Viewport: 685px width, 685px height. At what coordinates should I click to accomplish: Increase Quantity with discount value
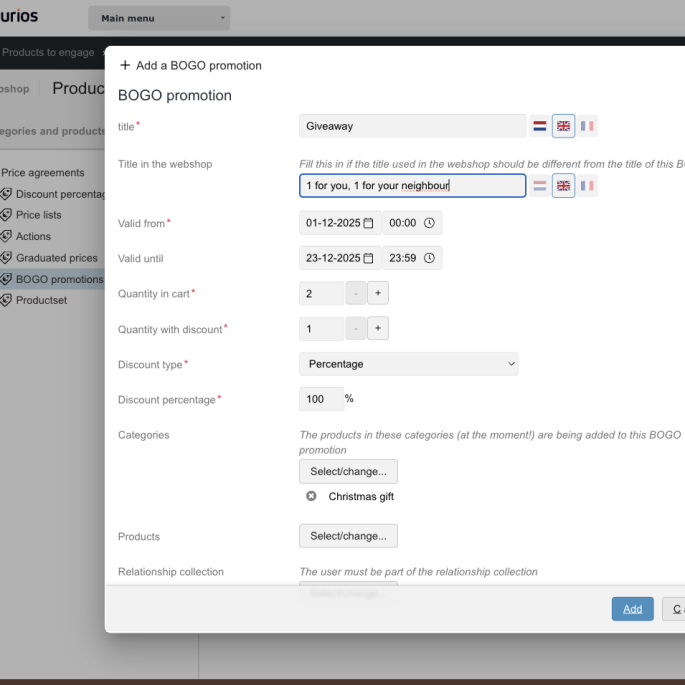[x=377, y=329]
